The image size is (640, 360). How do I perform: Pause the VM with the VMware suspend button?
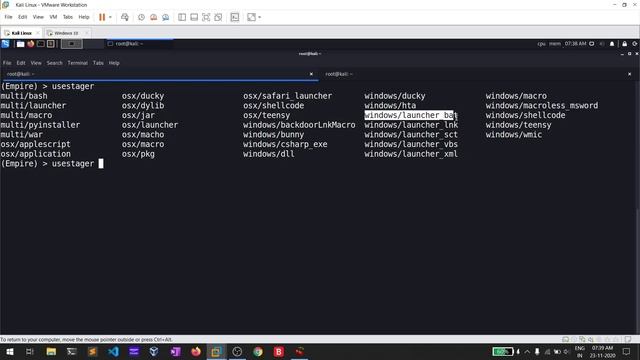pyautogui.click(x=102, y=17)
